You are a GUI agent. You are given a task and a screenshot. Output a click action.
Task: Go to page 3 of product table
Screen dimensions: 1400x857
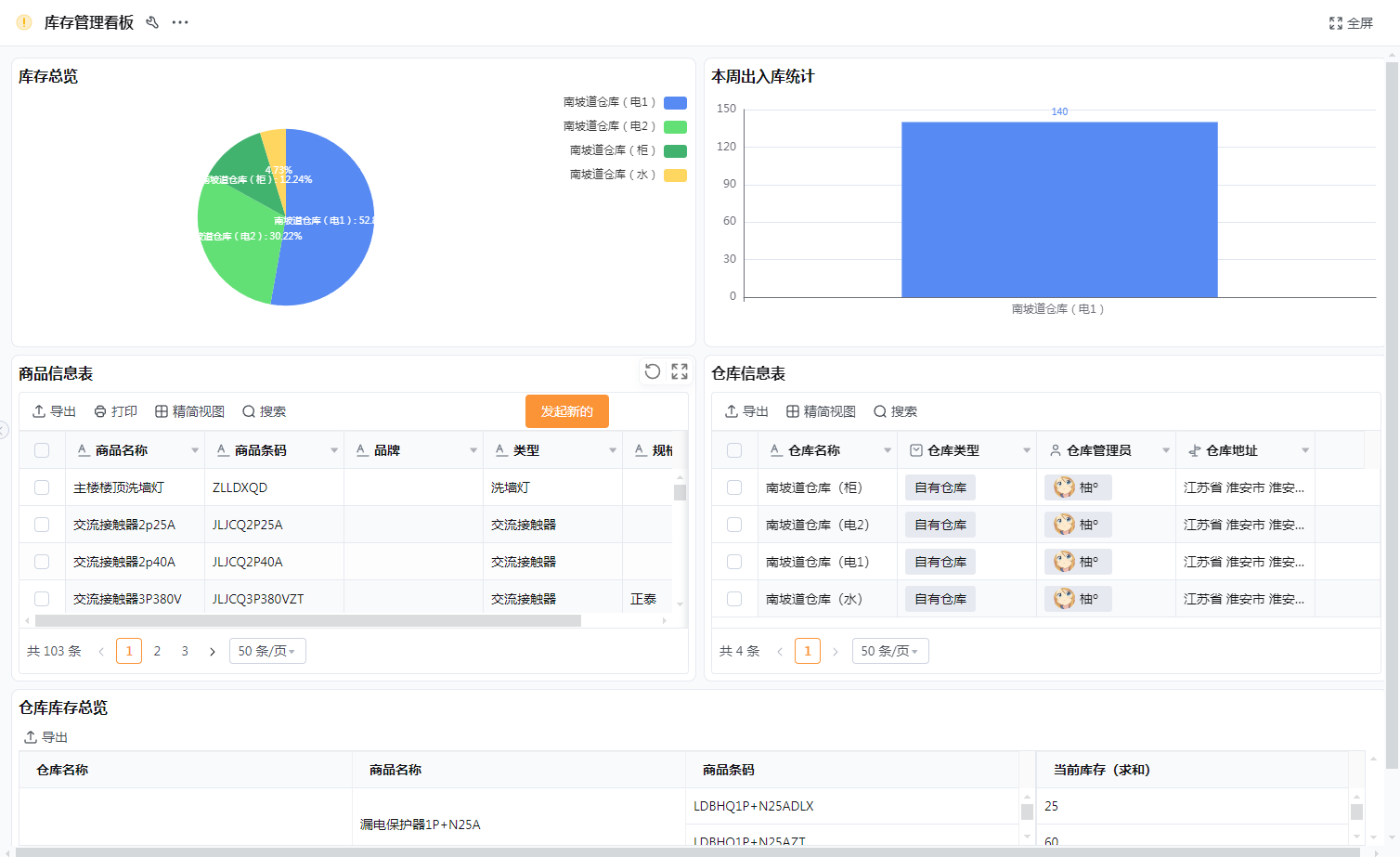pos(185,651)
